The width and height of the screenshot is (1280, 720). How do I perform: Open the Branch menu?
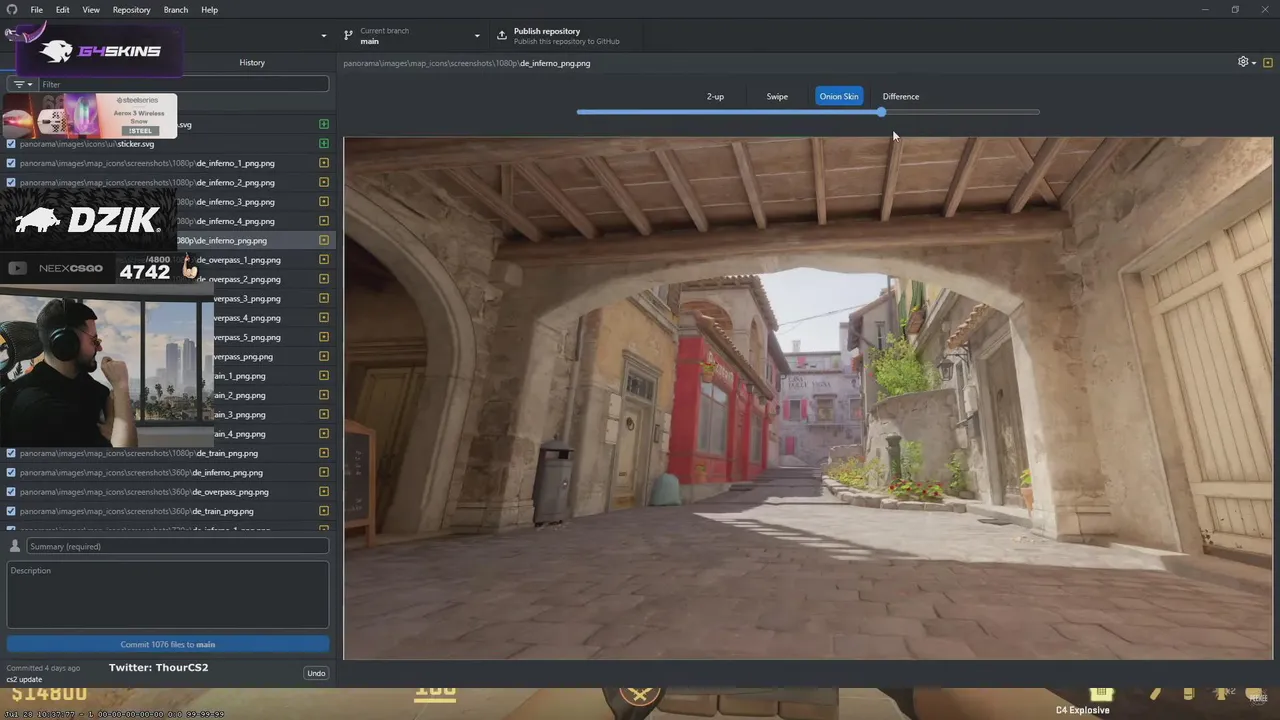coord(175,10)
